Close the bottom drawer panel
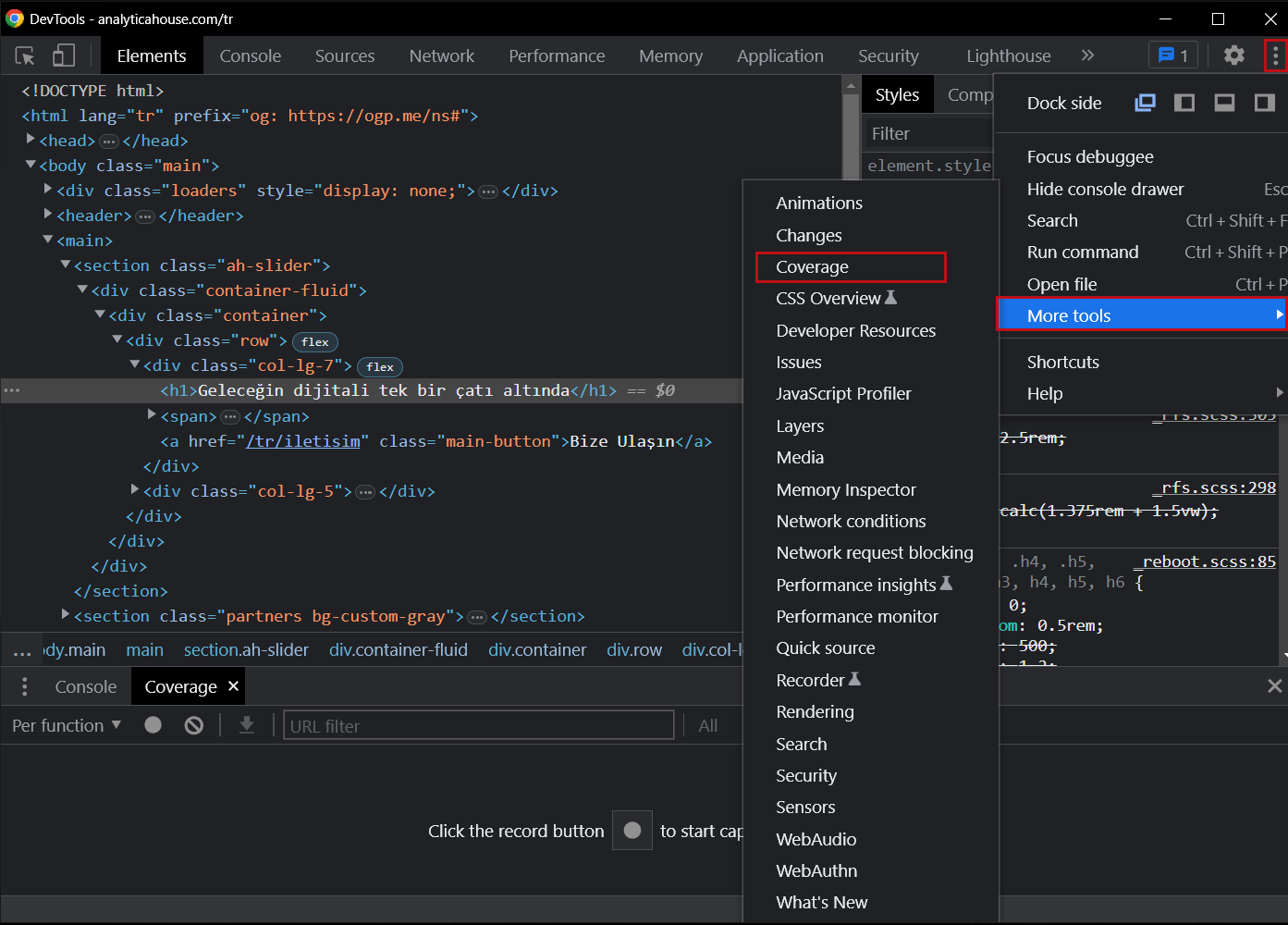This screenshot has width=1288, height=925. tap(1274, 685)
